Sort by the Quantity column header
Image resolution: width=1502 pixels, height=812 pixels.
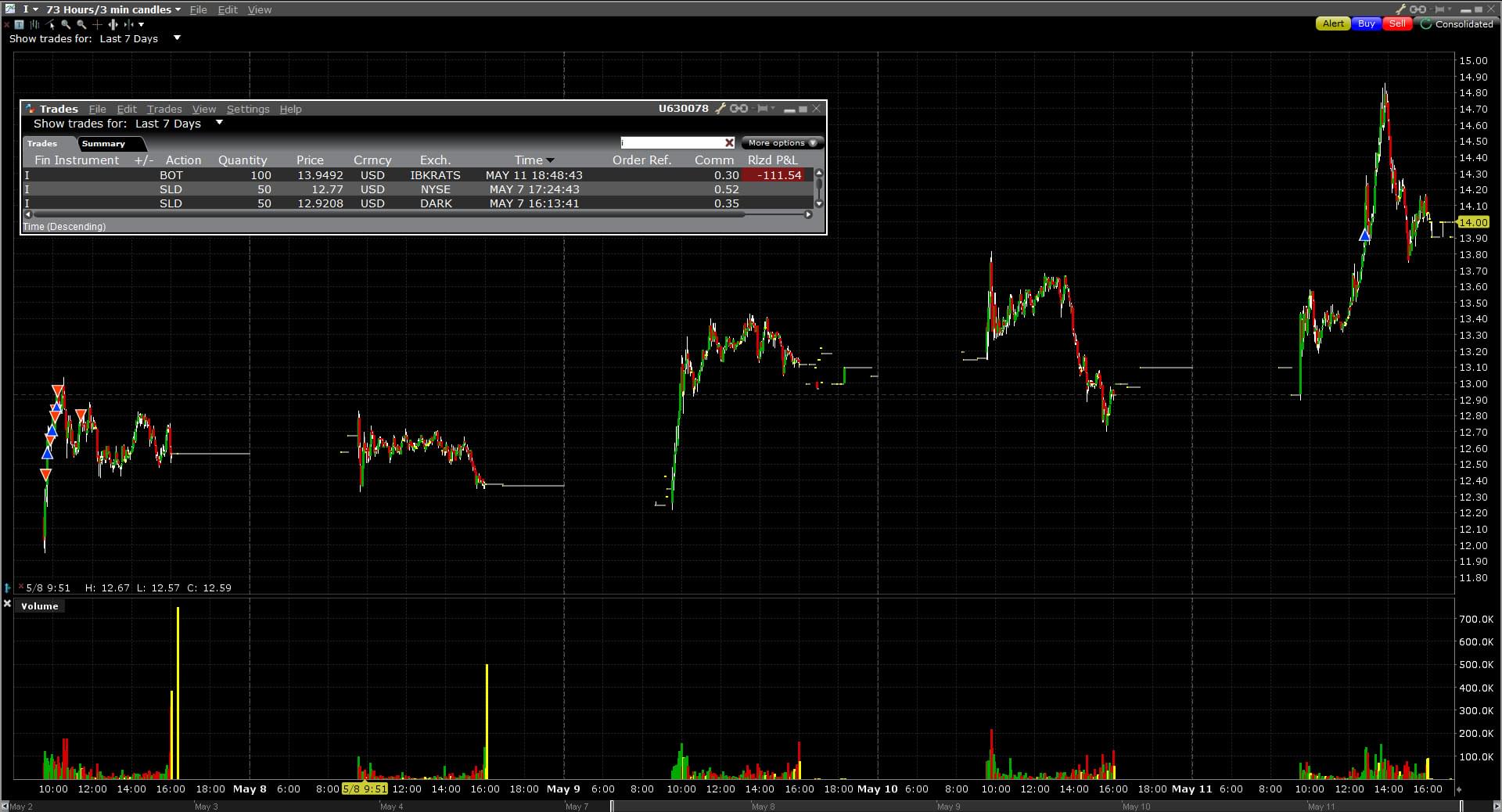pos(243,160)
